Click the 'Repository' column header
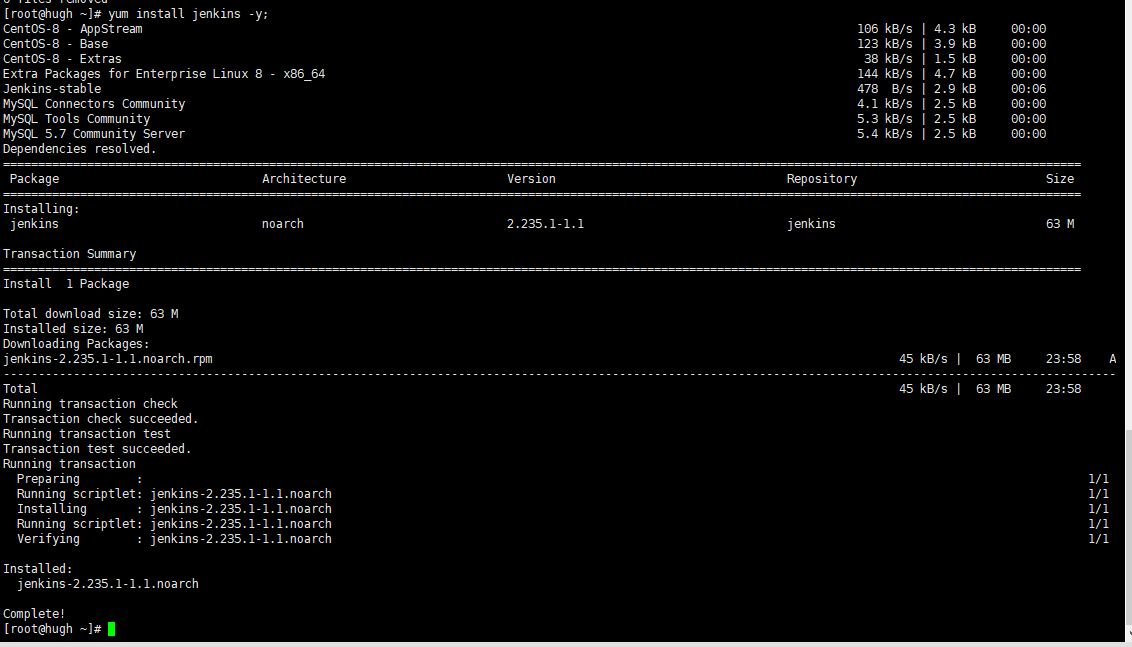The height and width of the screenshot is (647, 1132). coord(822,179)
